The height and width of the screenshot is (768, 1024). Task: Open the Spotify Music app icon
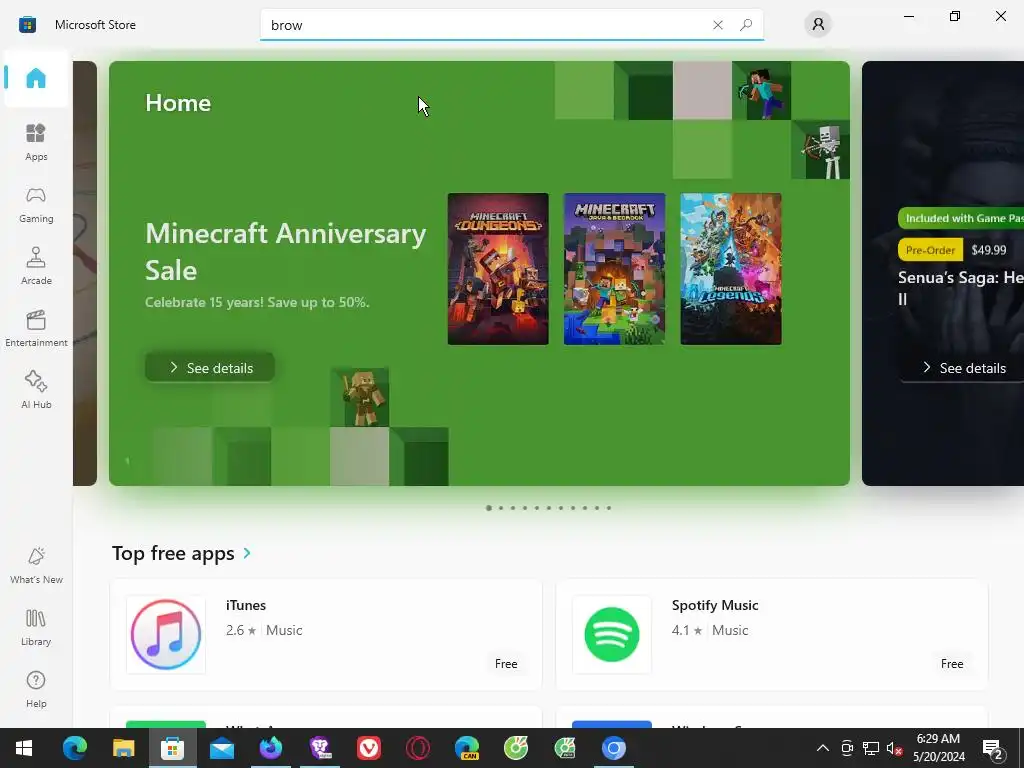(612, 635)
